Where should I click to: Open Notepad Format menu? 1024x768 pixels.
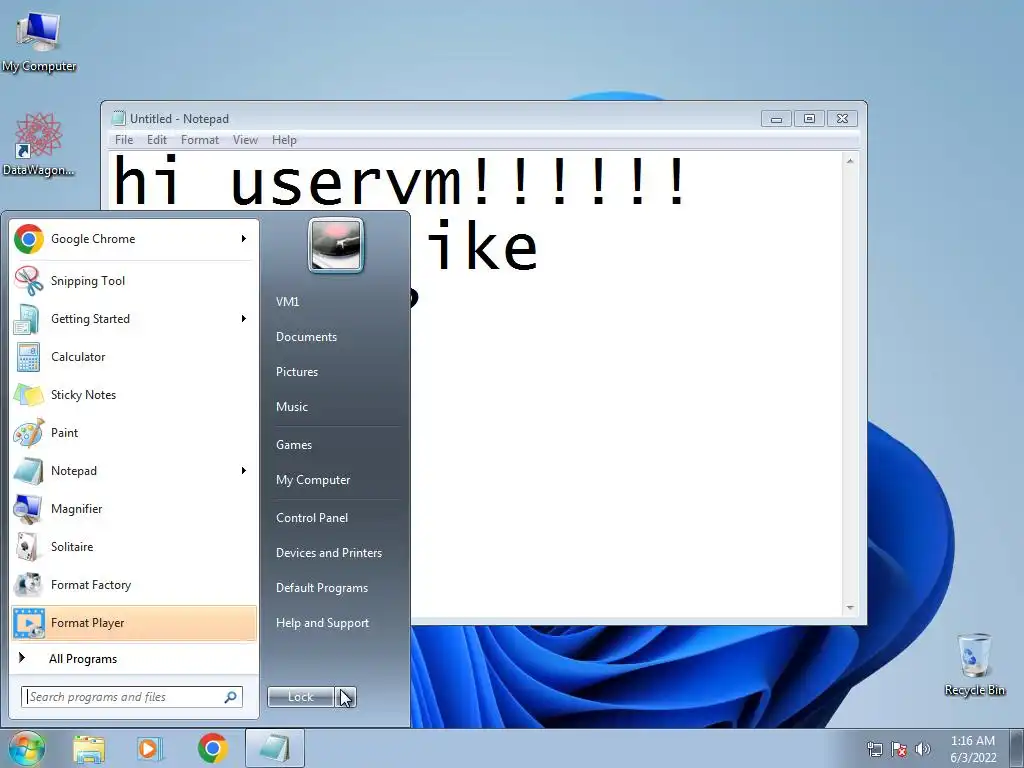[x=200, y=140]
